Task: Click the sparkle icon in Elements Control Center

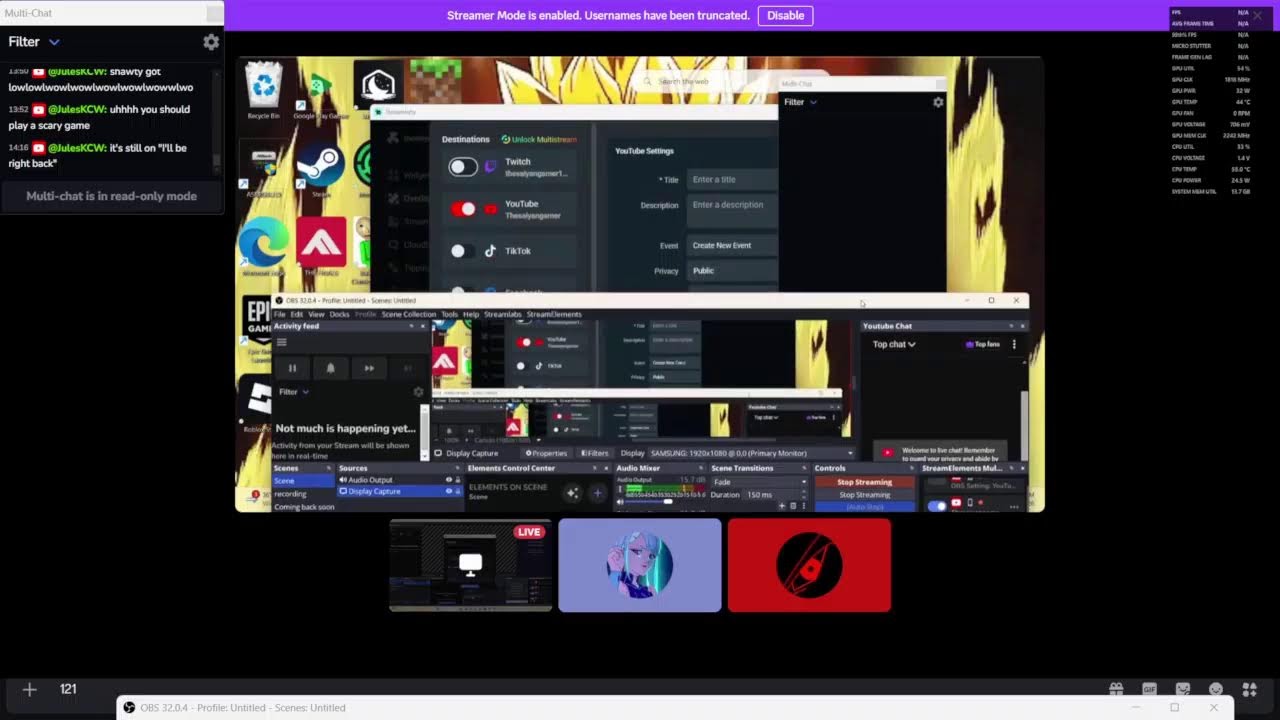Action: (x=572, y=492)
